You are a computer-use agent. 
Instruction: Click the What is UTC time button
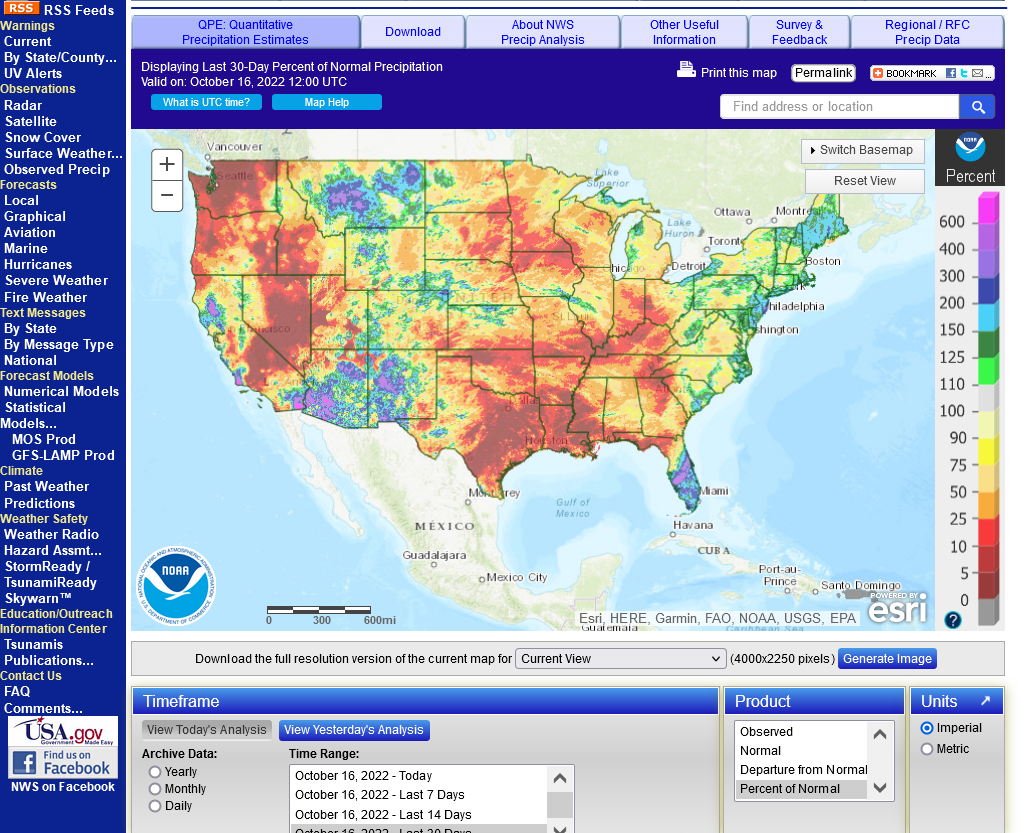[x=207, y=102]
